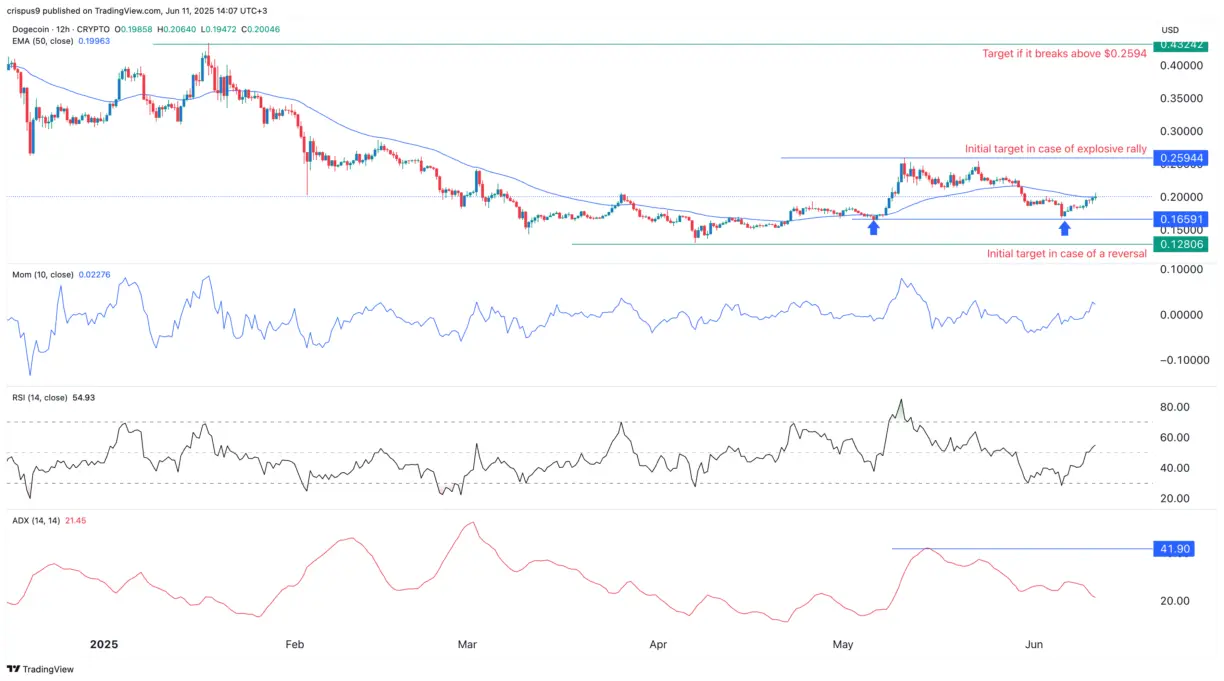
Task: Select the blue 0.25944 price label badge
Action: pyautogui.click(x=1181, y=158)
